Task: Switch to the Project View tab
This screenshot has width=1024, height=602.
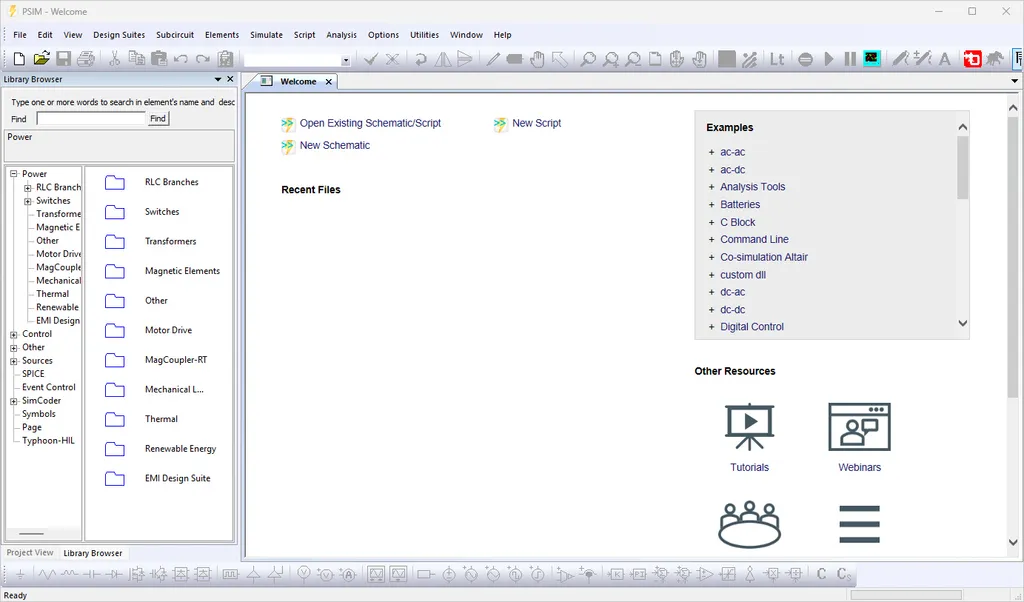Action: click(30, 552)
